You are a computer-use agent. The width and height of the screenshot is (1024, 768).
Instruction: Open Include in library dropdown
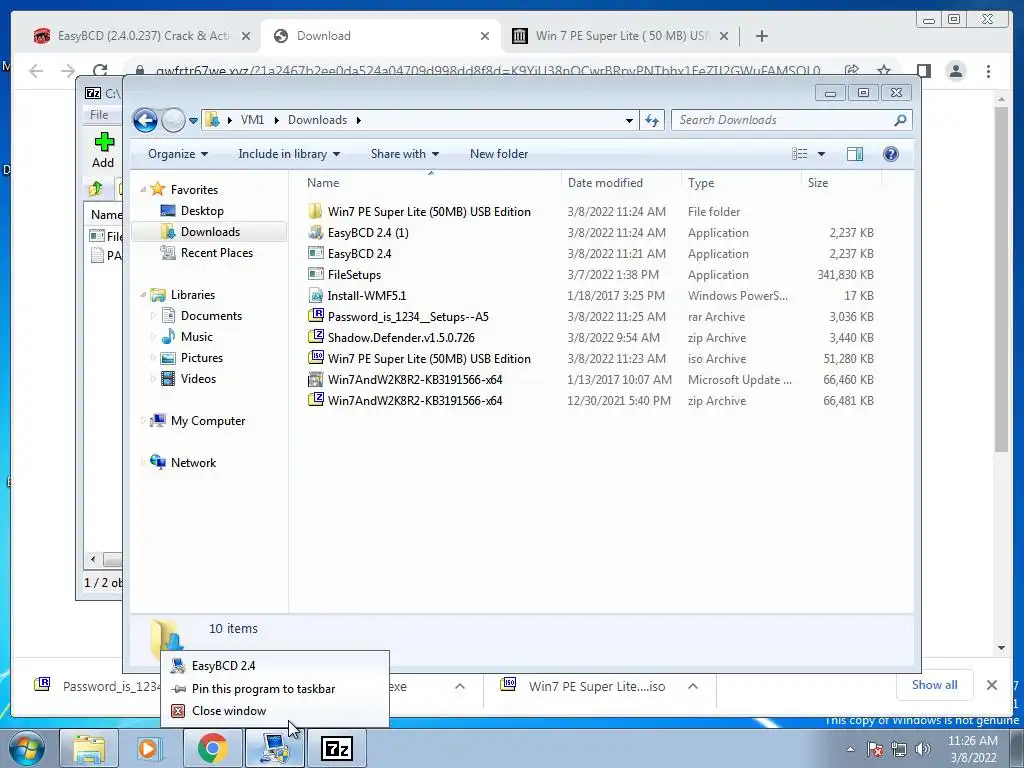[289, 154]
